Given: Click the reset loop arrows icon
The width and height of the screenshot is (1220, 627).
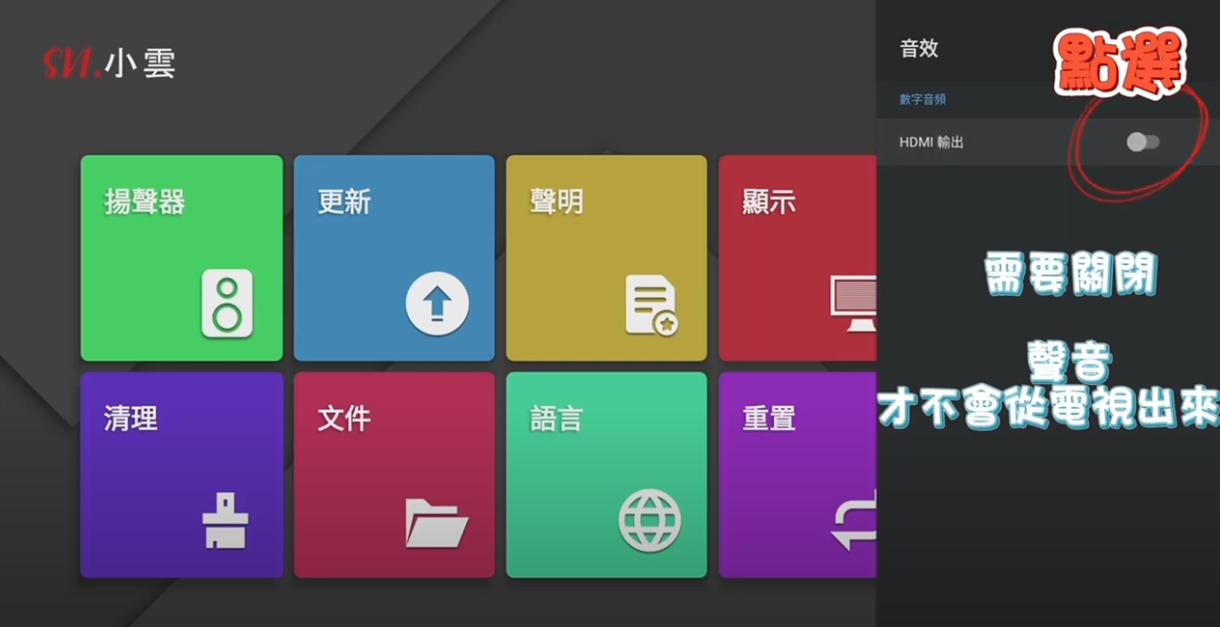Looking at the screenshot, I should tap(855, 521).
